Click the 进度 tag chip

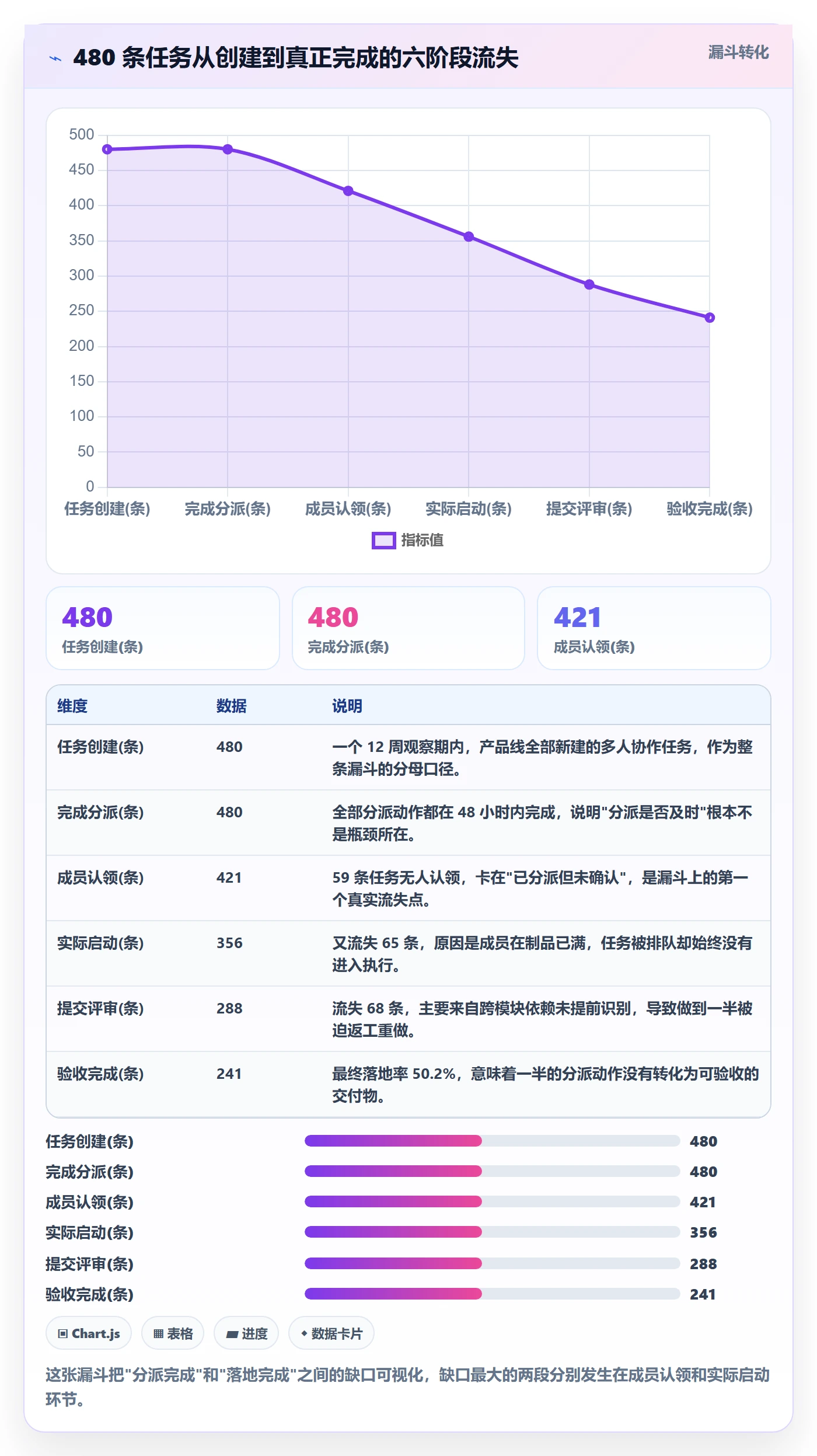point(246,1333)
